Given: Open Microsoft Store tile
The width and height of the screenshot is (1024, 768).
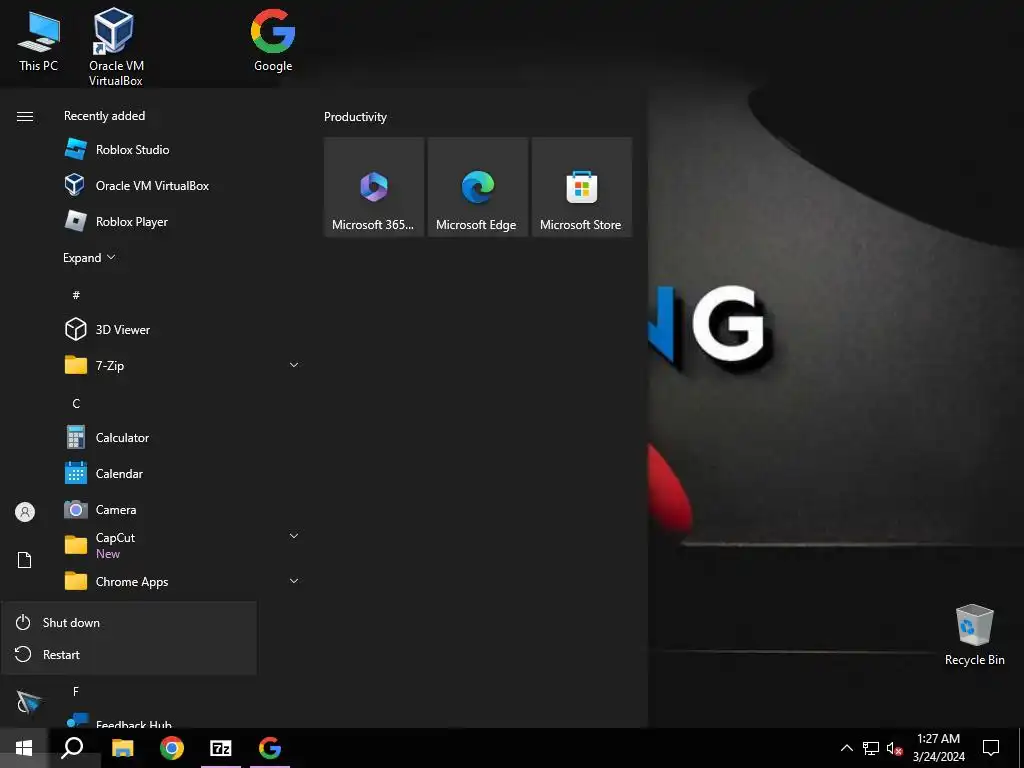Looking at the screenshot, I should pos(581,187).
